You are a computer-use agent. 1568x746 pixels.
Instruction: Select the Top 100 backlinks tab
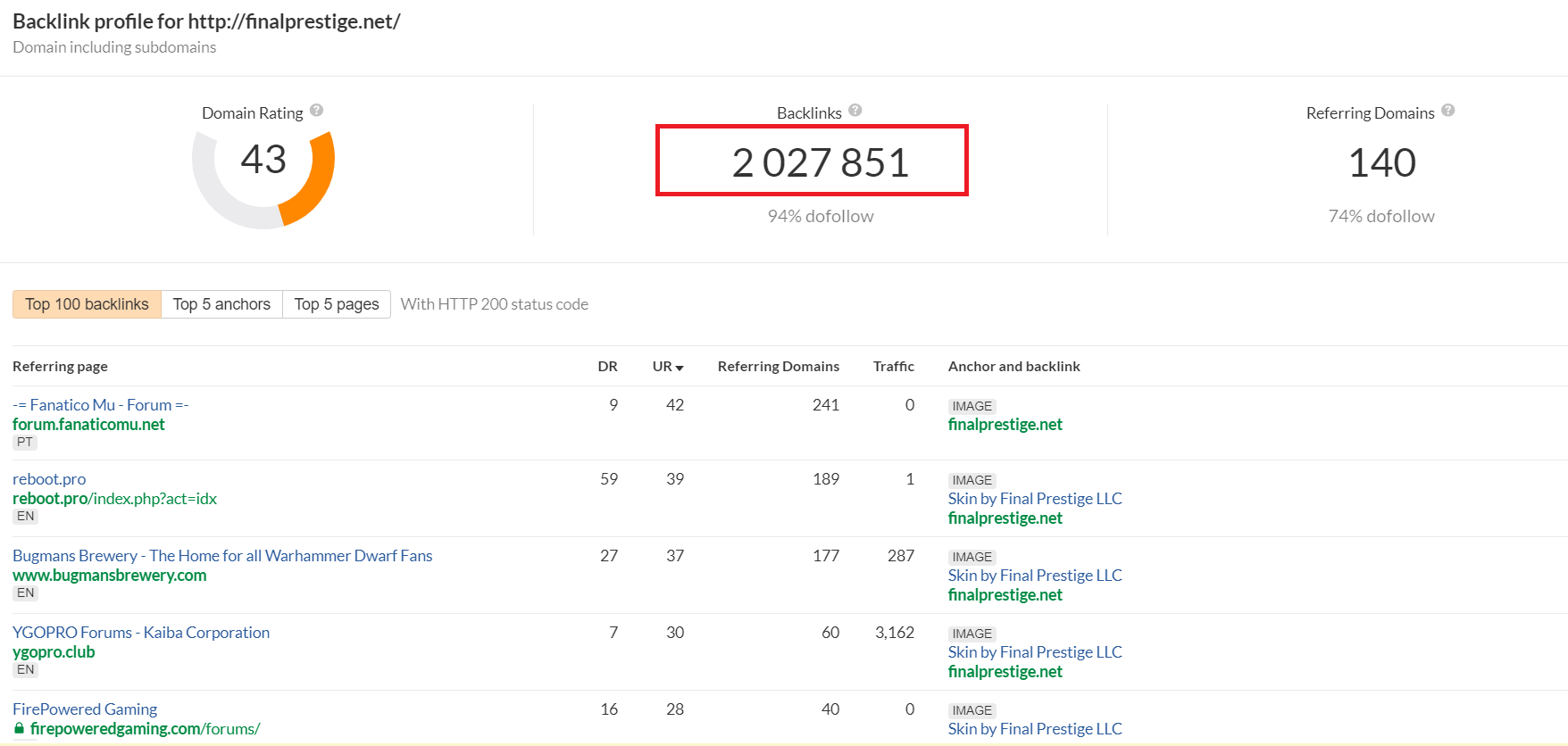(x=87, y=304)
